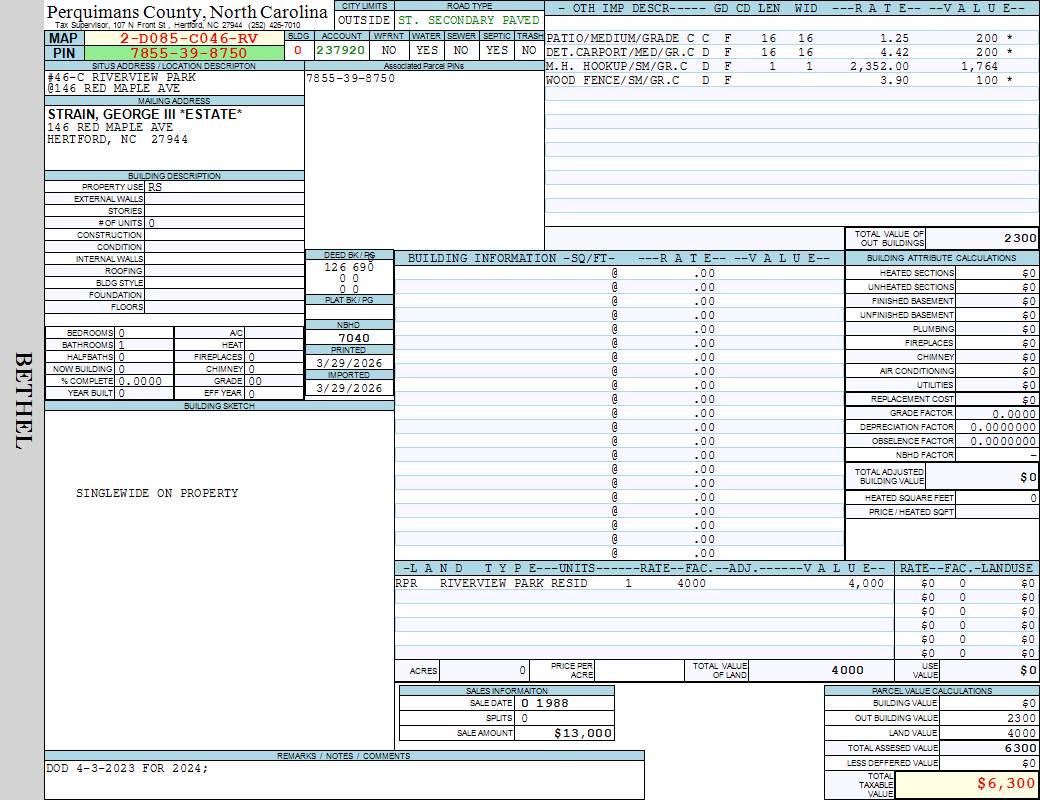Click the ST. SECONDARY PAVED road type
Viewport: 1050px width, 800px height.
click(468, 20)
